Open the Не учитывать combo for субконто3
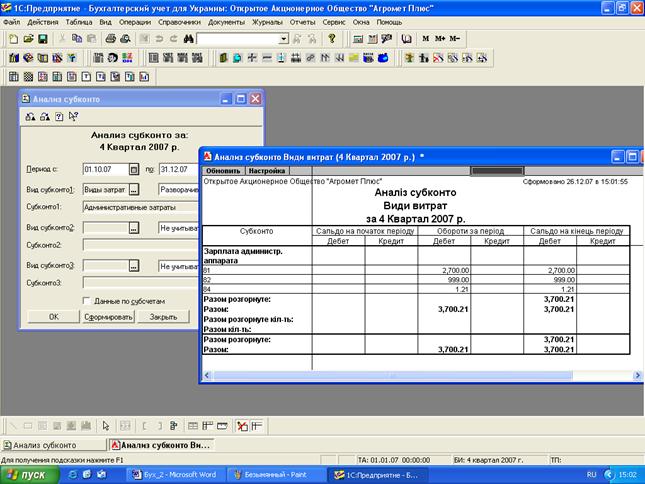The width and height of the screenshot is (645, 484). 179,266
